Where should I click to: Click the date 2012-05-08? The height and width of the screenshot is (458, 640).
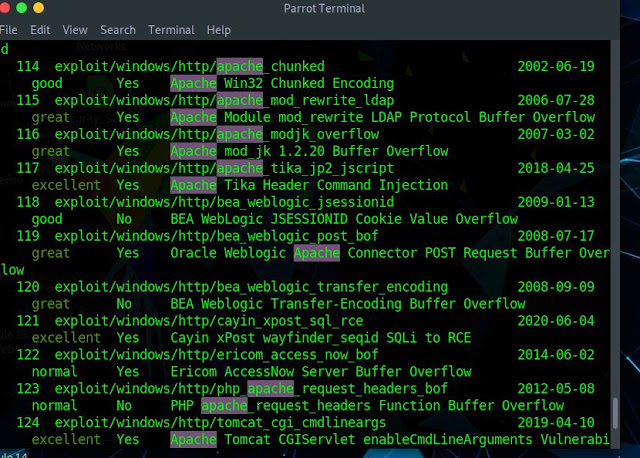[x=556, y=388]
